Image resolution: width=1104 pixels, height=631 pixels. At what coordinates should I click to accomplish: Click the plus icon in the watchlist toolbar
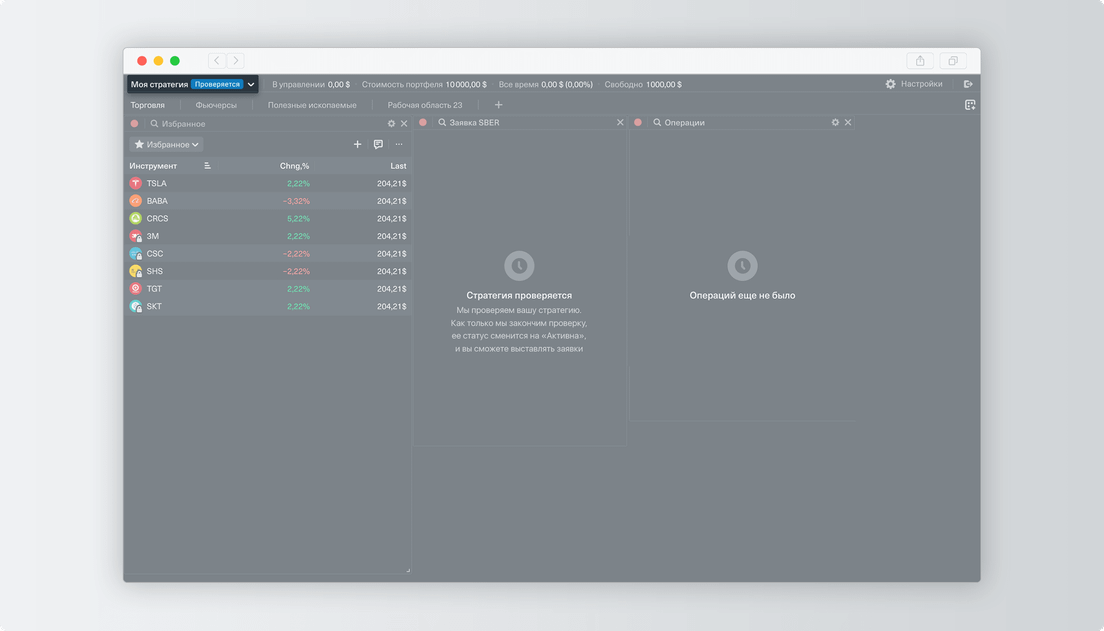tap(358, 145)
